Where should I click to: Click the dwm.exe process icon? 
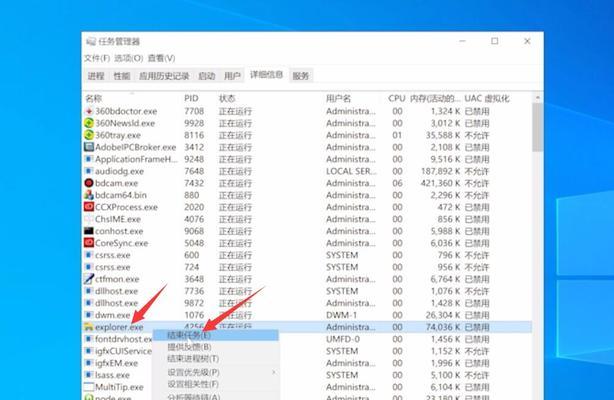pyautogui.click(x=89, y=315)
